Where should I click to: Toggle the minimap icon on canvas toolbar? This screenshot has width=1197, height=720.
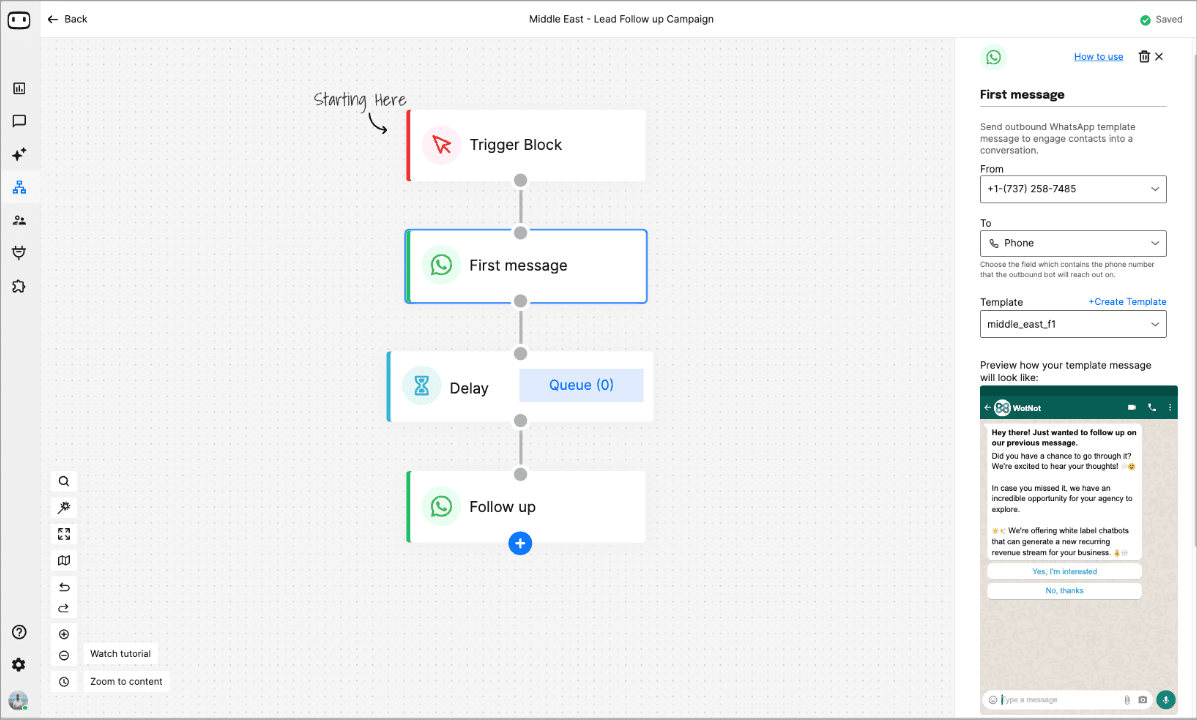tap(64, 560)
